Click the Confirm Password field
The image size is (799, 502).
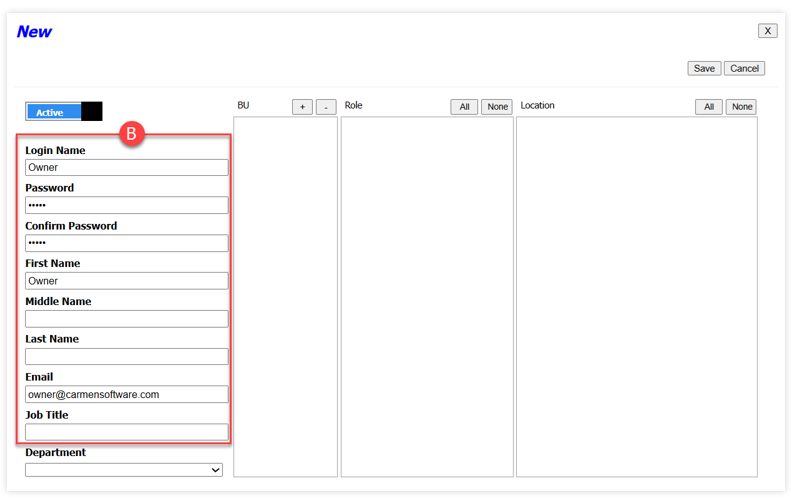coord(126,243)
